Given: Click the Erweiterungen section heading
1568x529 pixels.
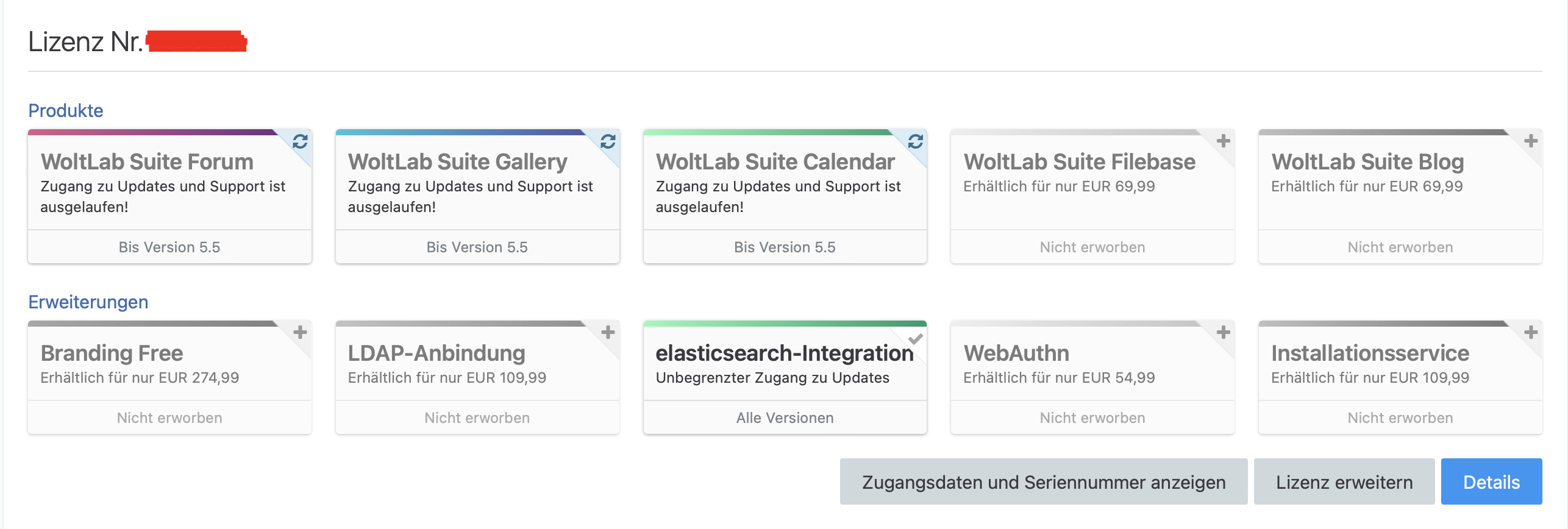Looking at the screenshot, I should click(88, 302).
